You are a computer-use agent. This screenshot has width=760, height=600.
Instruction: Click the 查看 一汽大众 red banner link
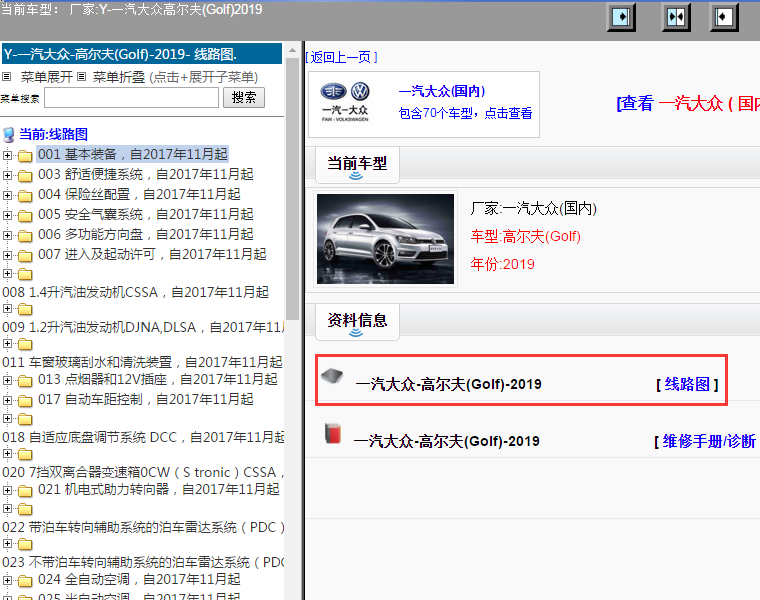(x=687, y=103)
